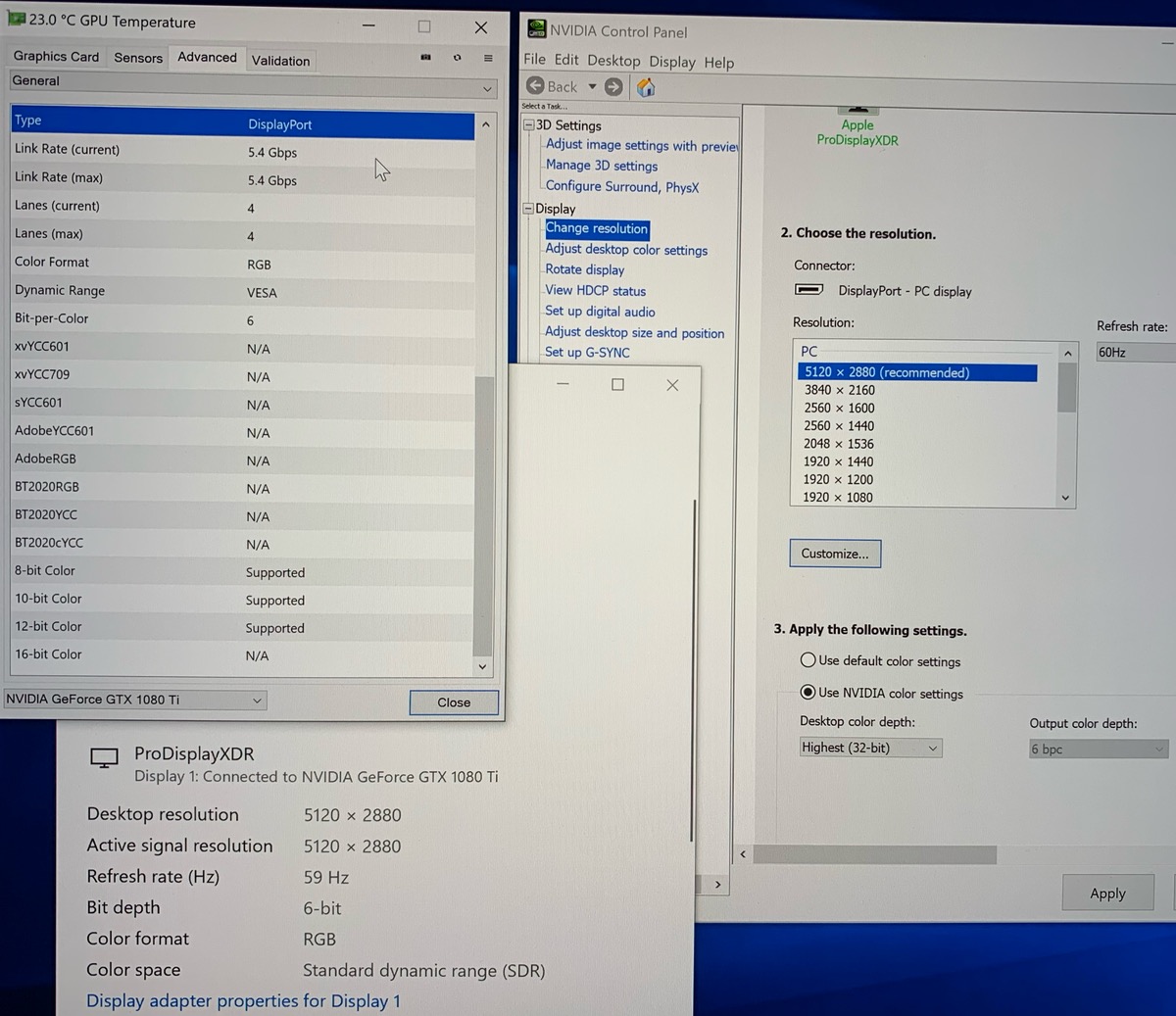Select the Bit-per-Color row

click(242, 319)
